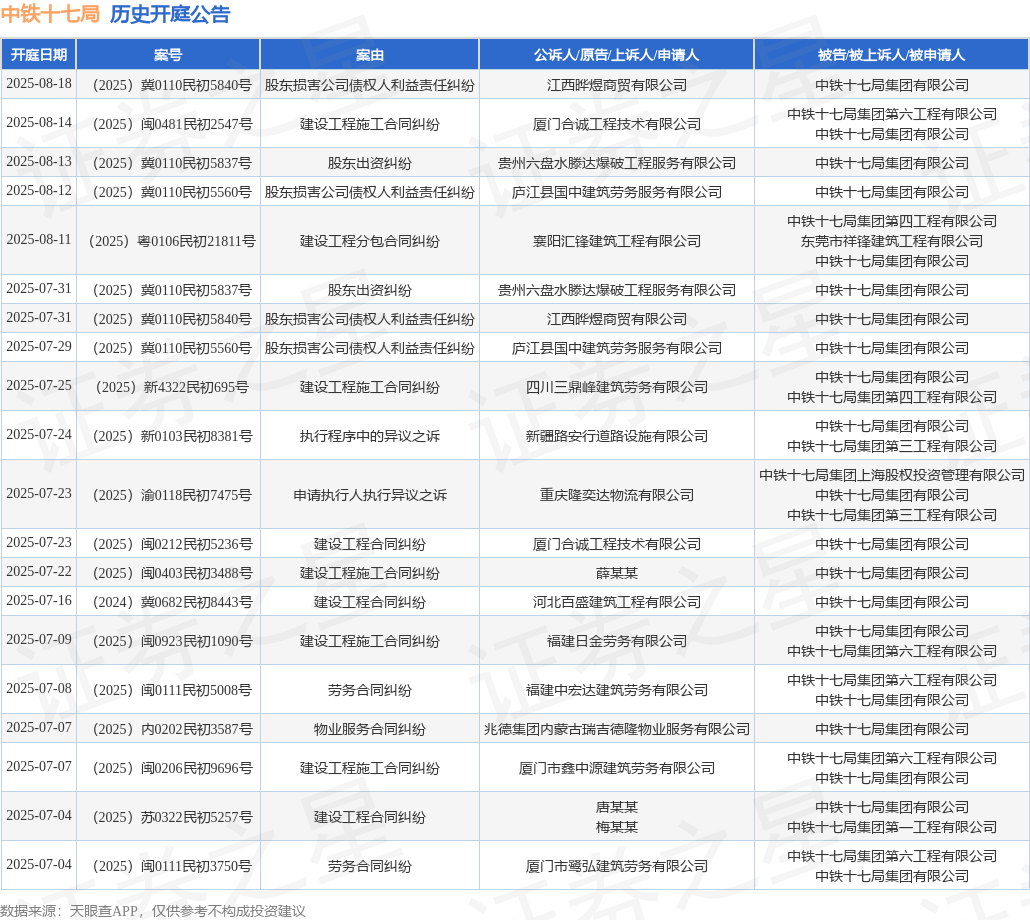
Task: Select the 案号 column header
Action: point(168,55)
